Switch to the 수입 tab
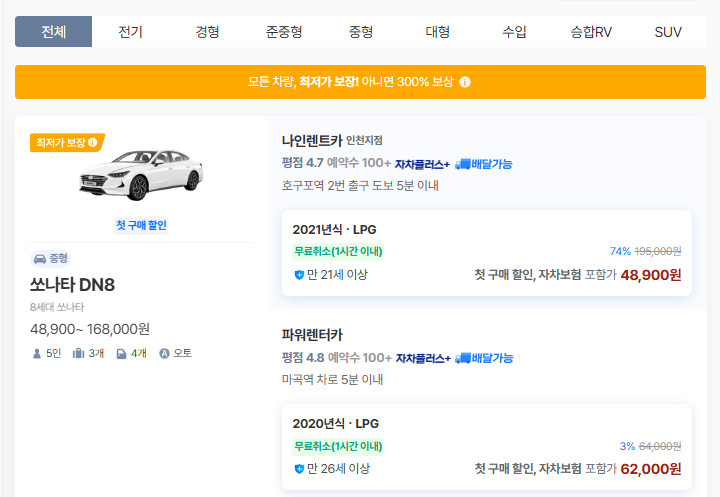The image size is (720, 497). [x=514, y=32]
